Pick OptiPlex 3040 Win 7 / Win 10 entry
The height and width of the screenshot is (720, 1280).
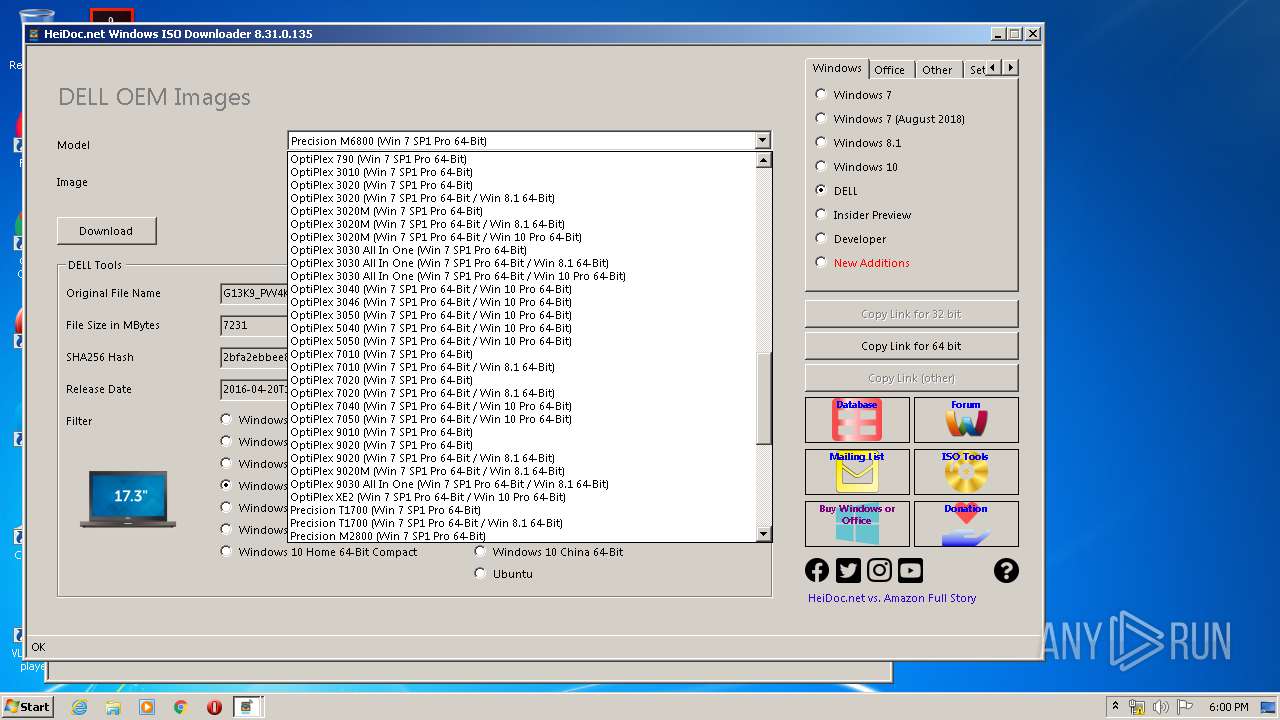pos(521,289)
